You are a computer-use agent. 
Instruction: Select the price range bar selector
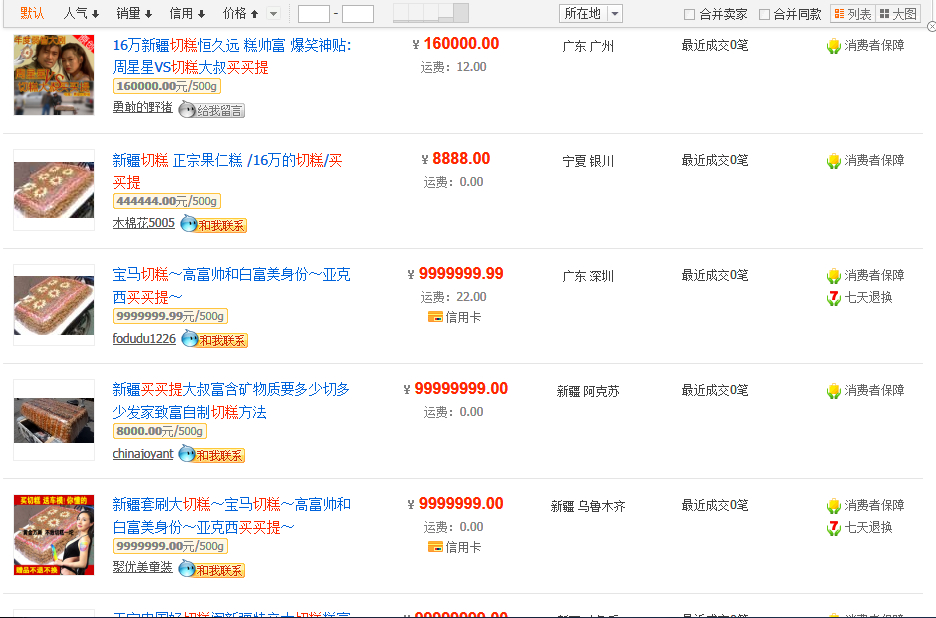tap(430, 13)
